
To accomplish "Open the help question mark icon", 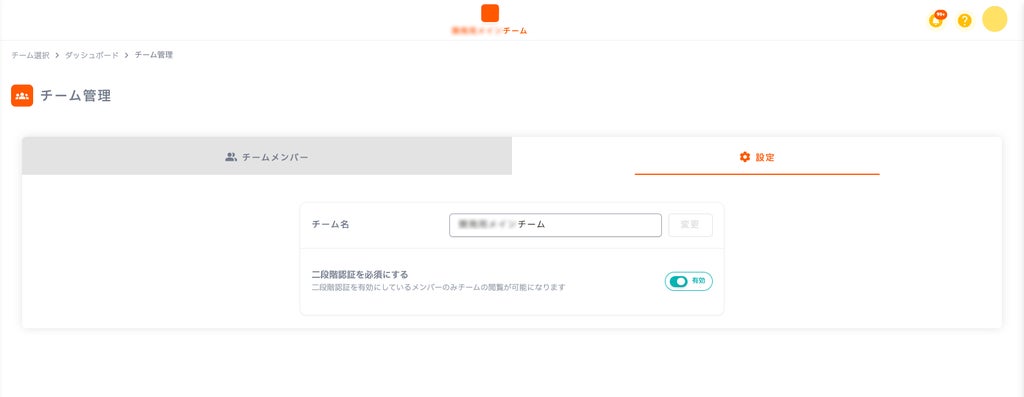I will point(965,21).
